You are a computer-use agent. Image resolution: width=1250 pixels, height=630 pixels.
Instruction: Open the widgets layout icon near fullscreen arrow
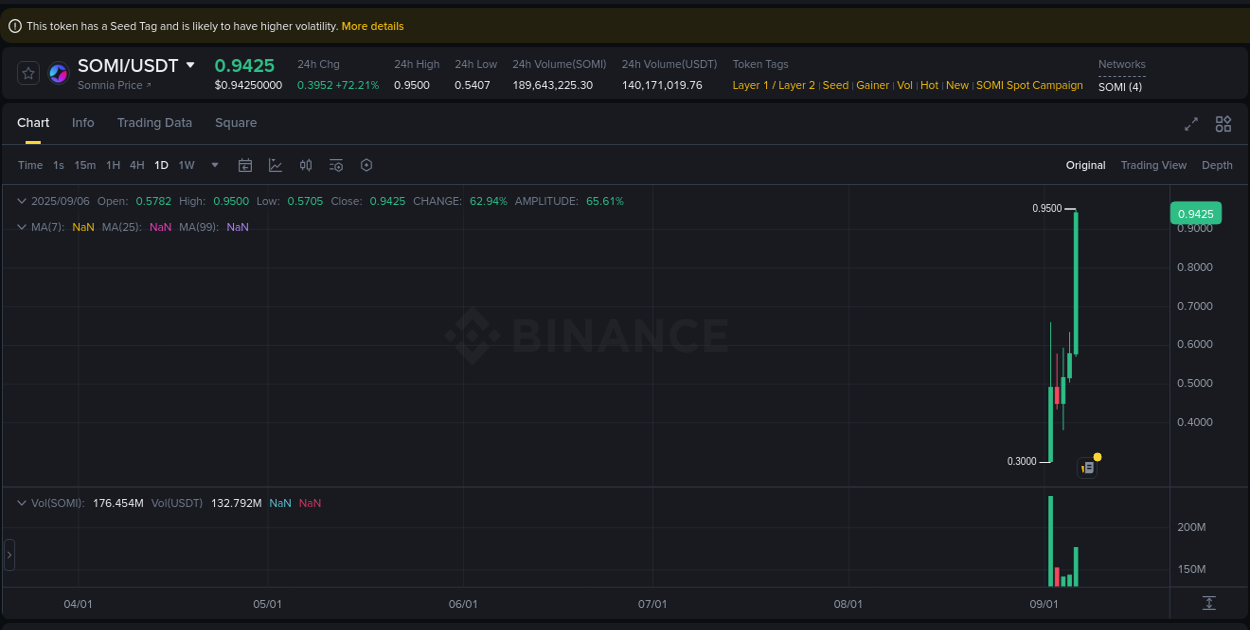coord(1223,124)
